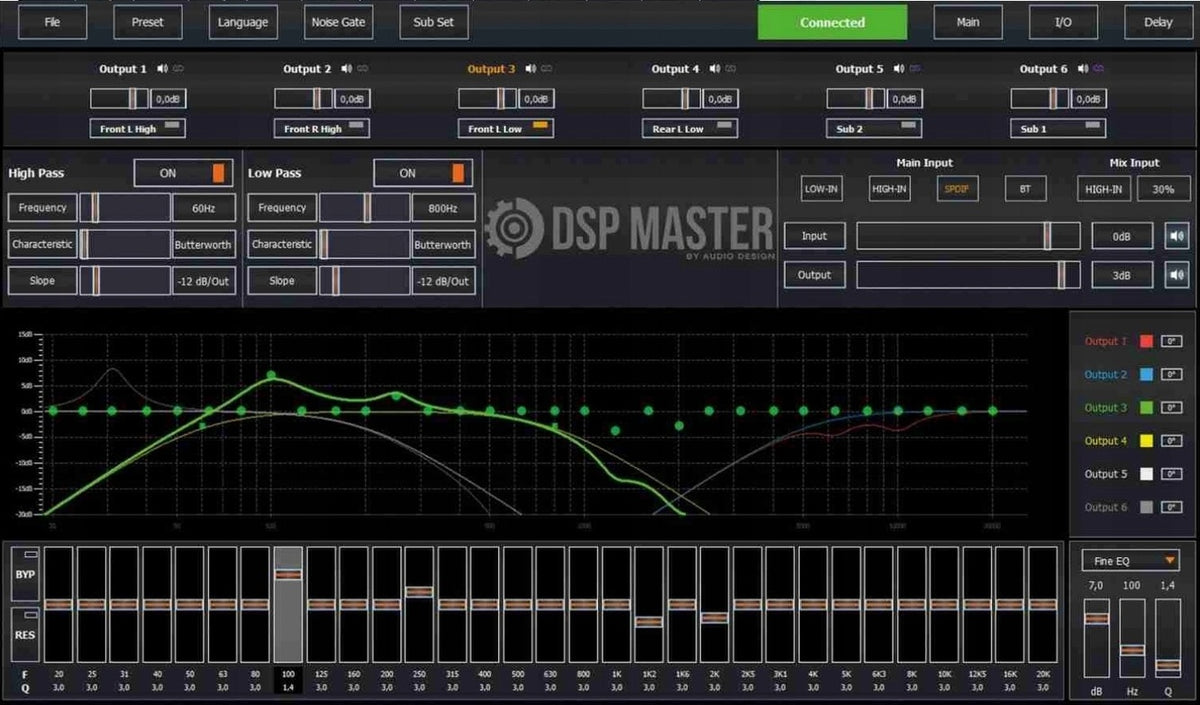Viewport: 1200px width, 705px height.
Task: Mute Output 1 with its speaker icon
Action: 162,69
